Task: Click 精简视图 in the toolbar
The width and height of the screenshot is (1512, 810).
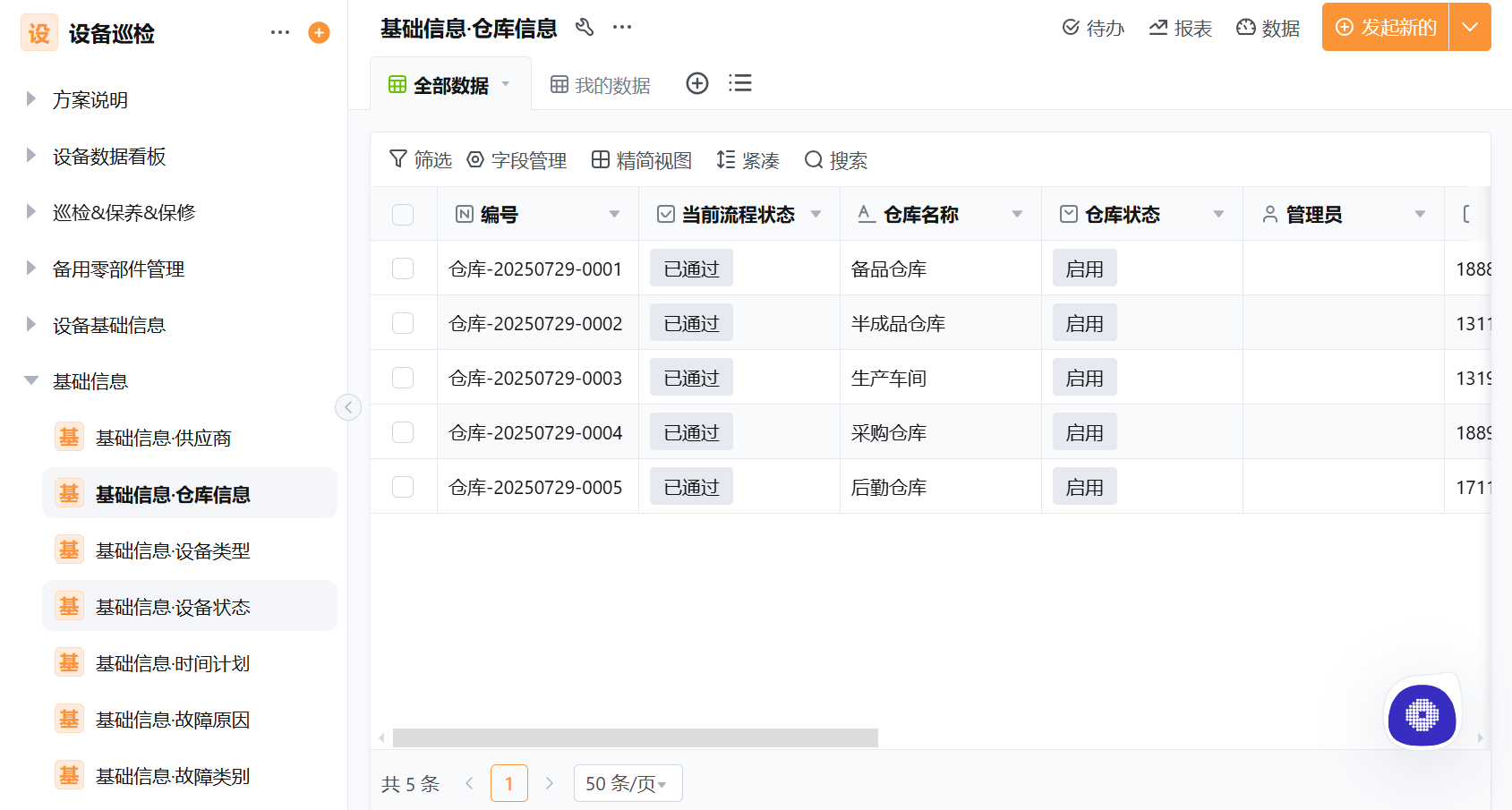Action: click(x=653, y=160)
